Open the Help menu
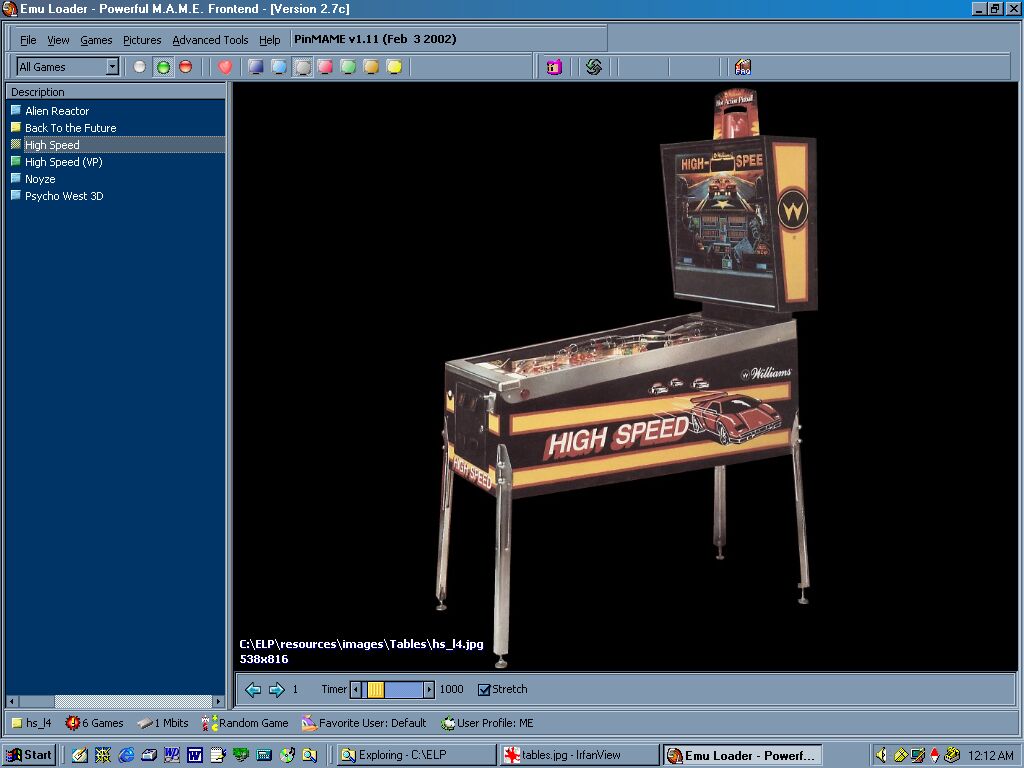Screen dimensions: 1024x768 269,40
